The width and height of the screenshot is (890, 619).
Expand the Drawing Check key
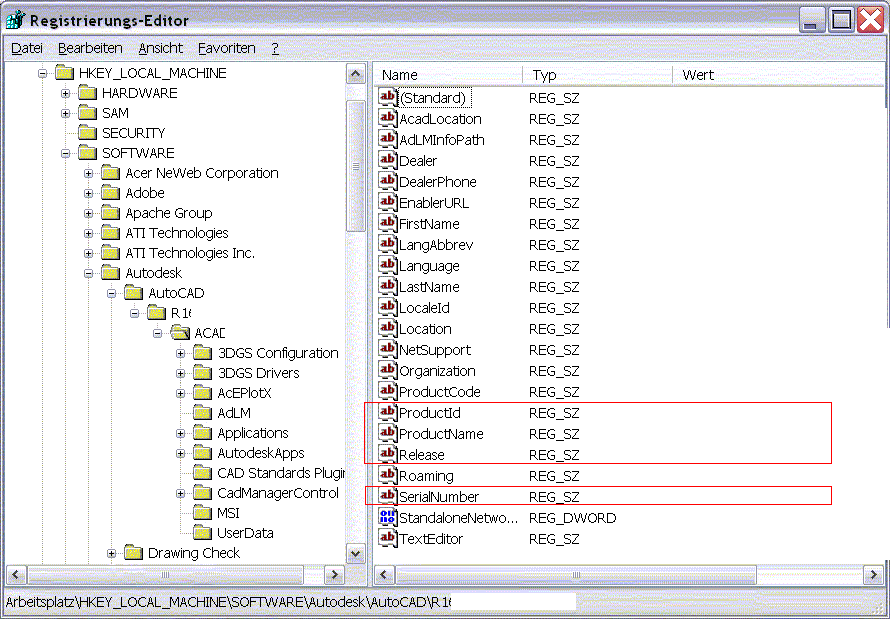point(111,553)
